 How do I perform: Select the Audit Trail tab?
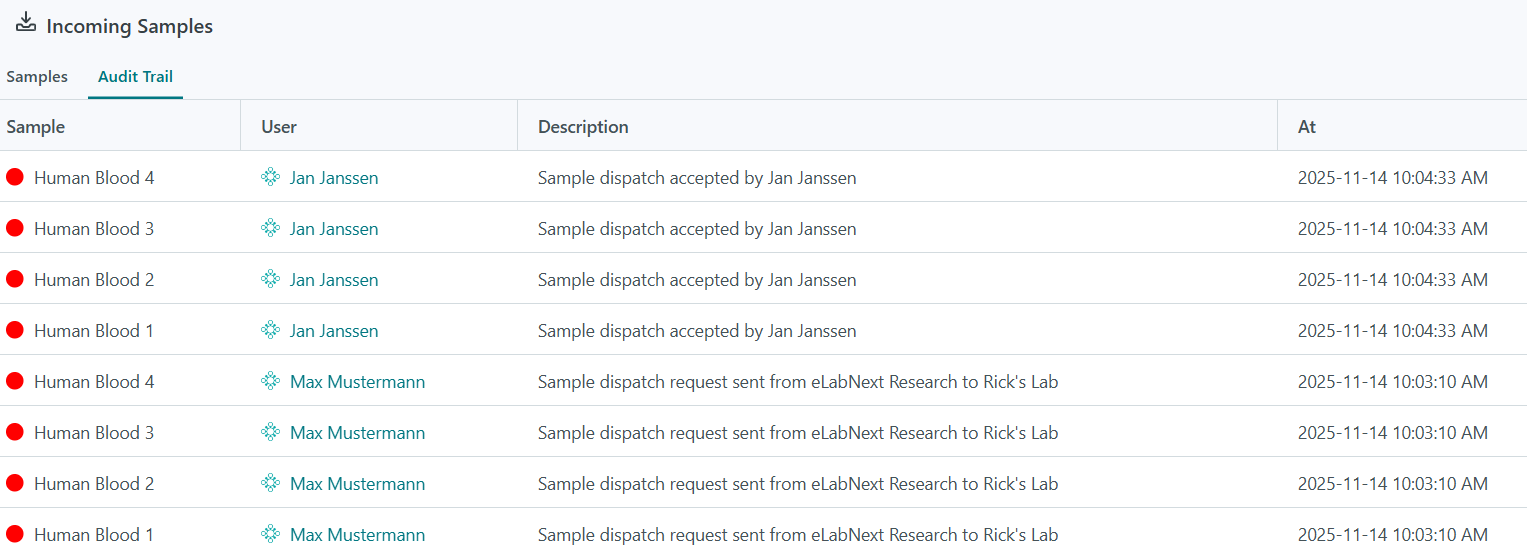135,77
